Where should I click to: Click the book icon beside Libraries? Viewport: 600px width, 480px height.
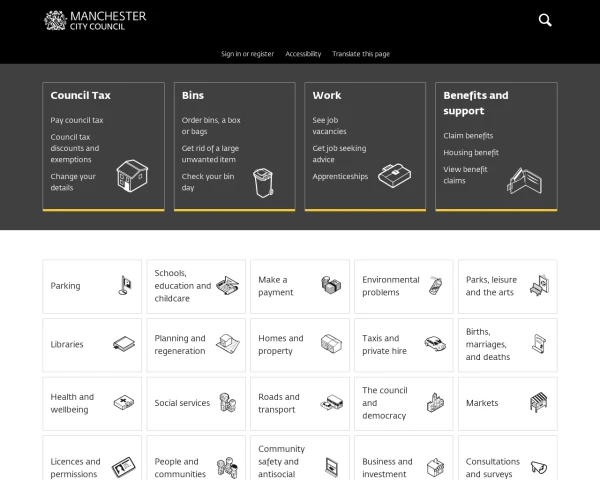[x=124, y=344]
